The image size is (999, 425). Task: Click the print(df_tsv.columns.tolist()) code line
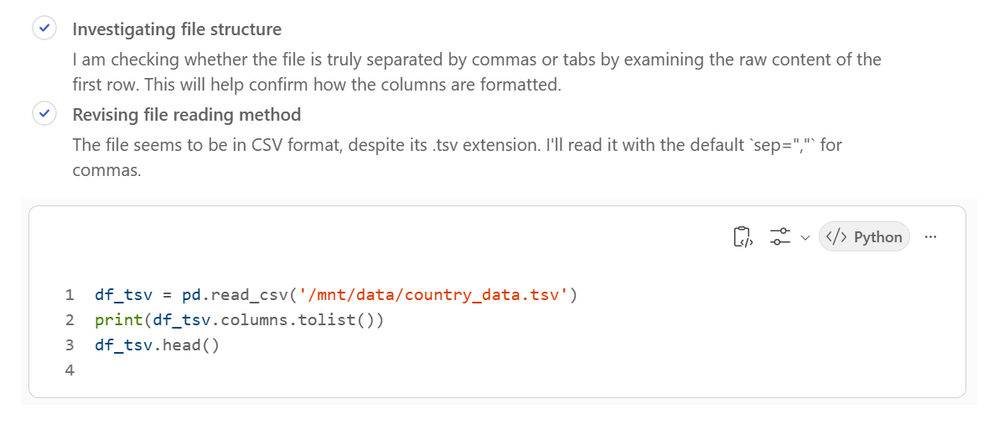coord(240,320)
